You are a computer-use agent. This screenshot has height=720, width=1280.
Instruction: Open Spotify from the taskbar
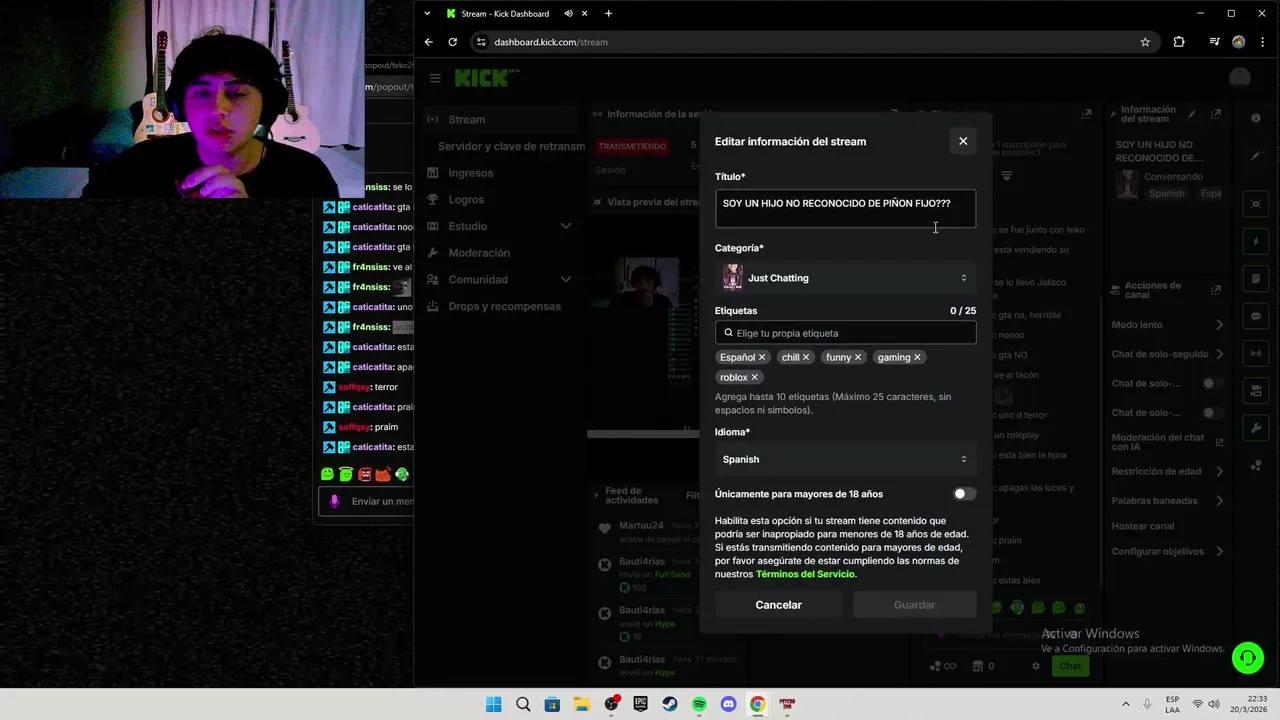[699, 704]
